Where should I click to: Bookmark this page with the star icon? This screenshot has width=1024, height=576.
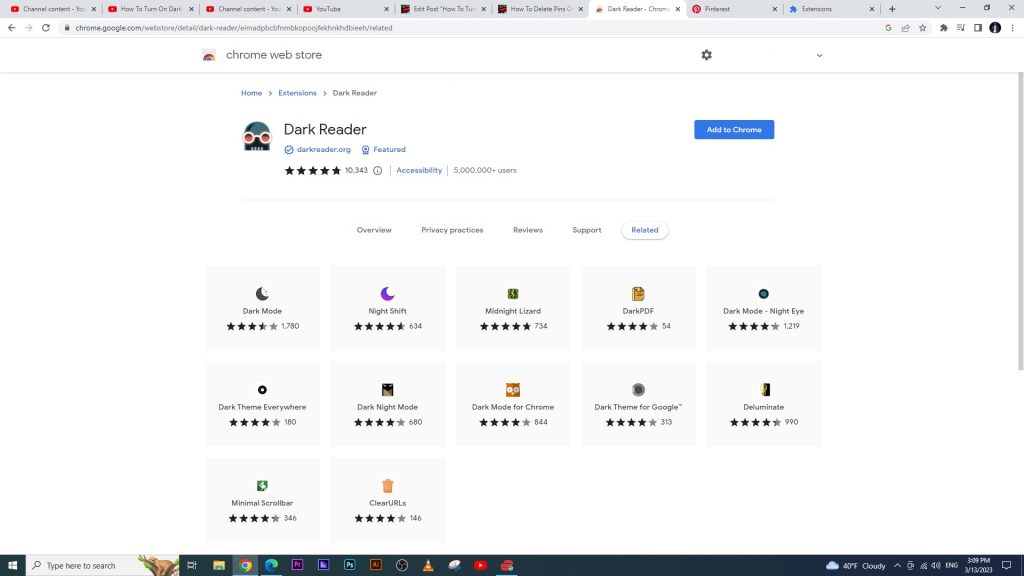pos(923,28)
